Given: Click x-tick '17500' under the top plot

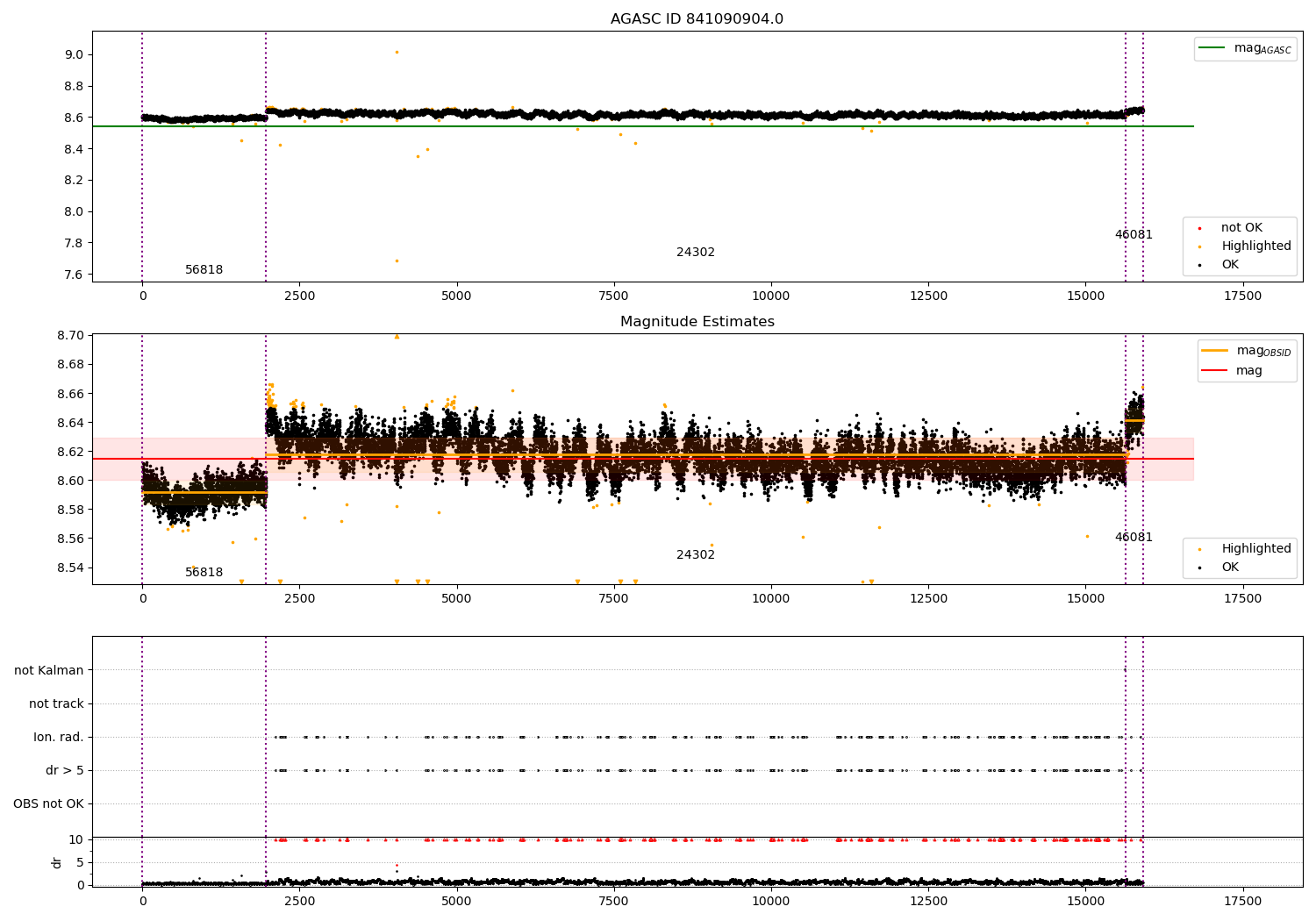Looking at the screenshot, I should click(1242, 296).
